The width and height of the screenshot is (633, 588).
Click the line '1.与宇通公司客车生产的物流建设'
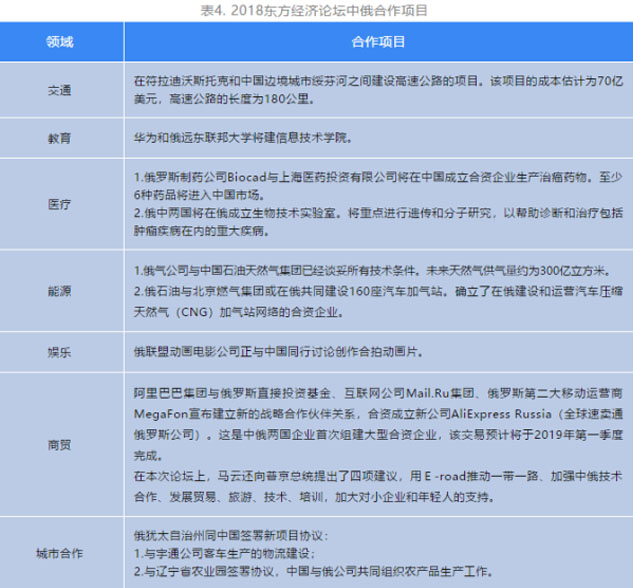[x=224, y=553]
